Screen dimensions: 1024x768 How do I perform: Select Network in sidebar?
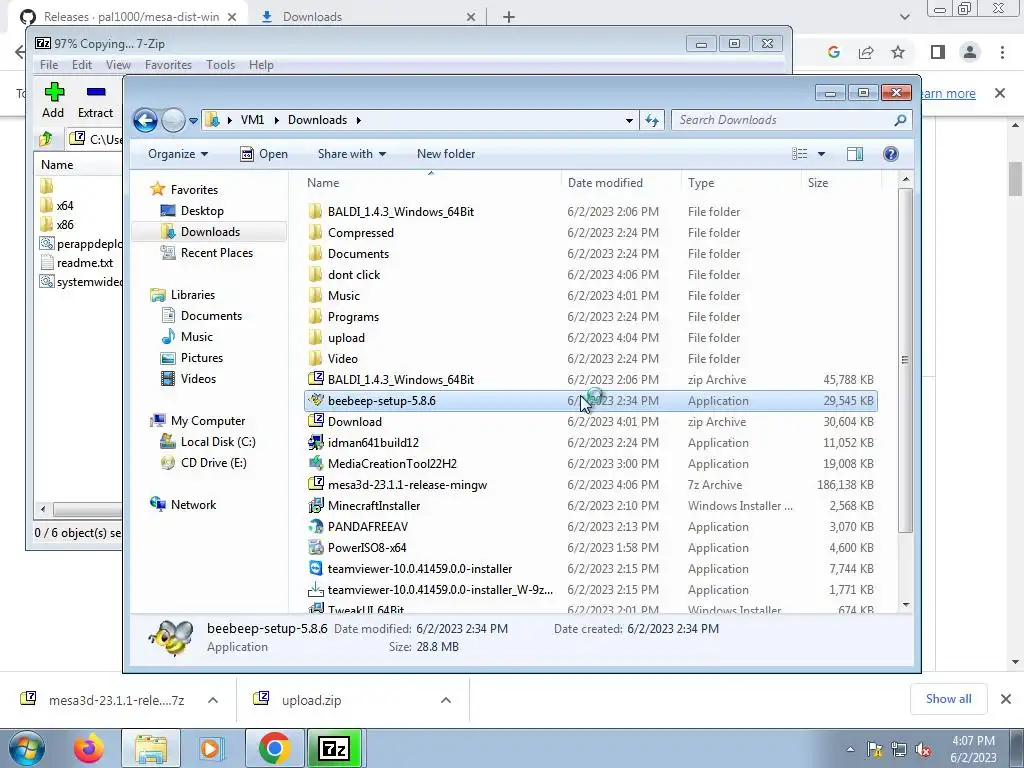click(x=193, y=505)
